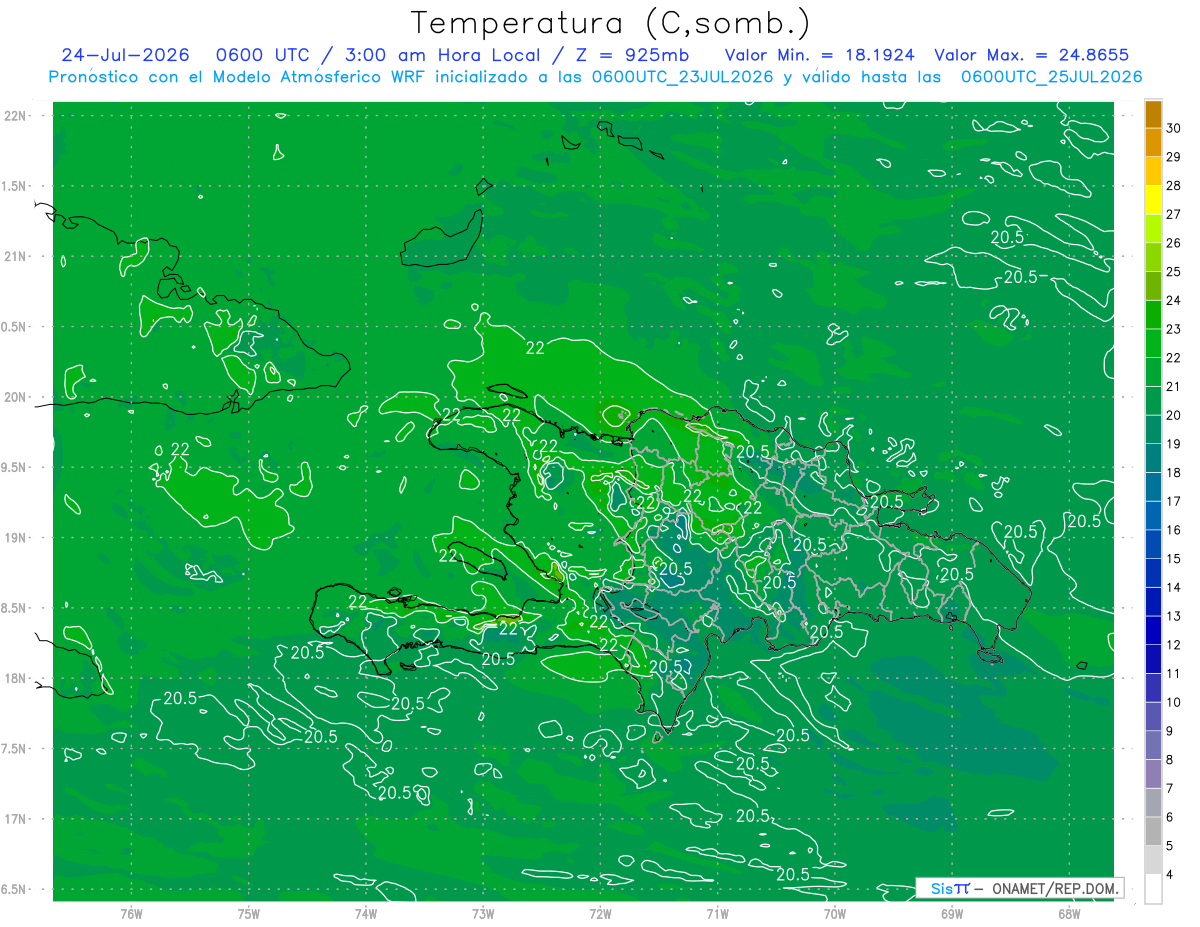Image resolution: width=1200 pixels, height=927 pixels.
Task: Click the '6.5N' latitude label
Action: [16, 889]
